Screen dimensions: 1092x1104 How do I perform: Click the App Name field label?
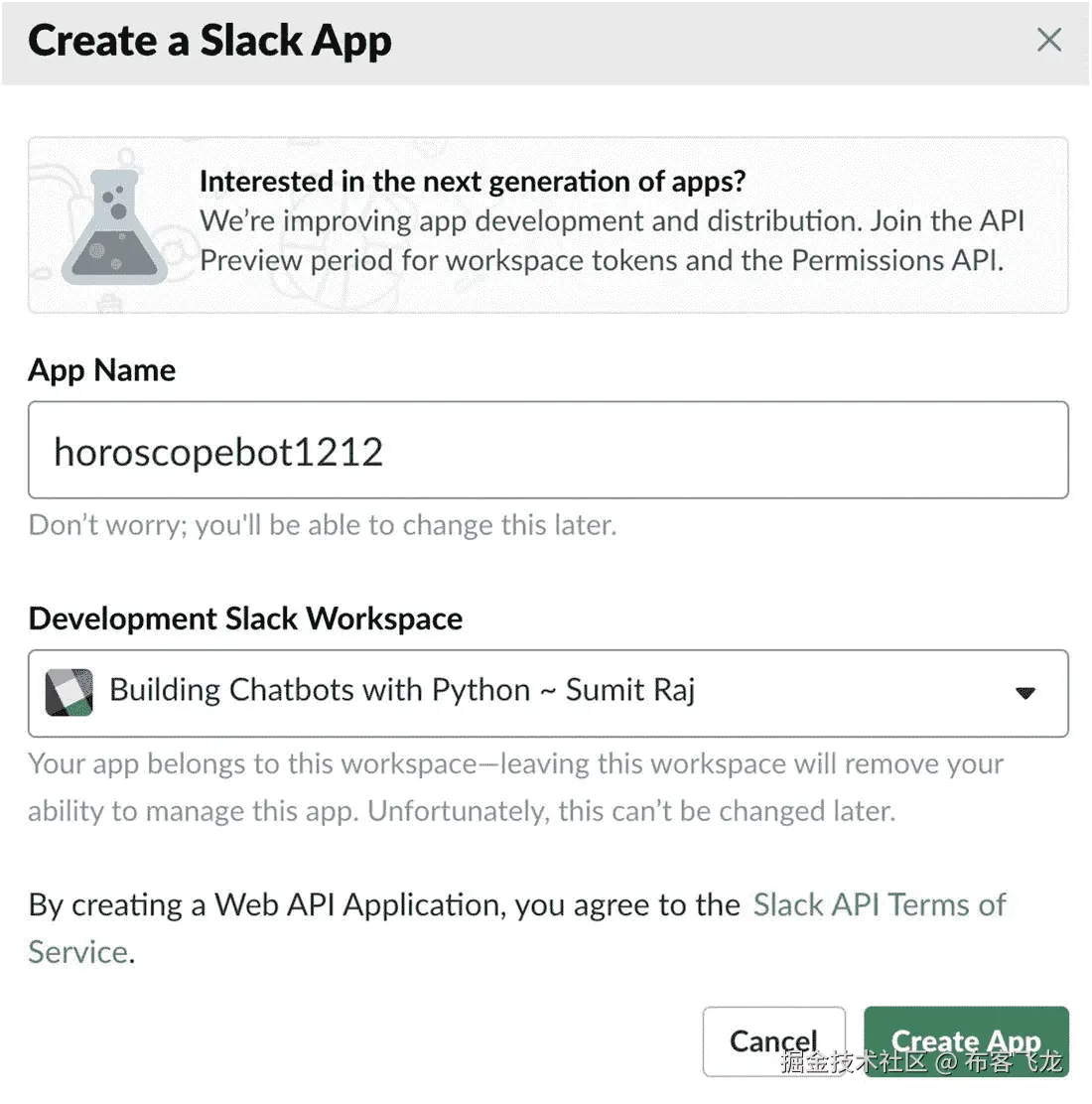click(102, 370)
